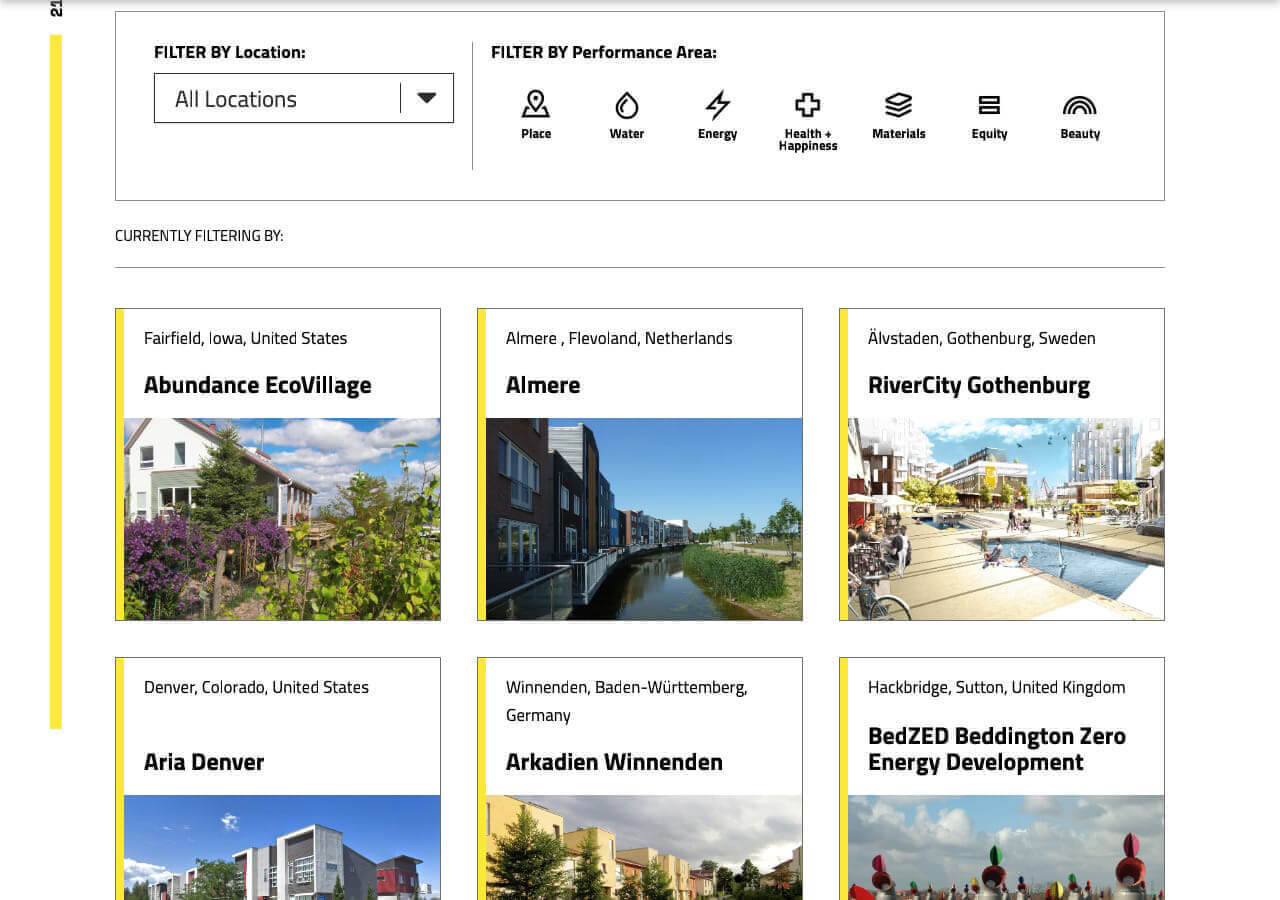Click the Aria Denver building photo
1280x900 pixels.
282,847
